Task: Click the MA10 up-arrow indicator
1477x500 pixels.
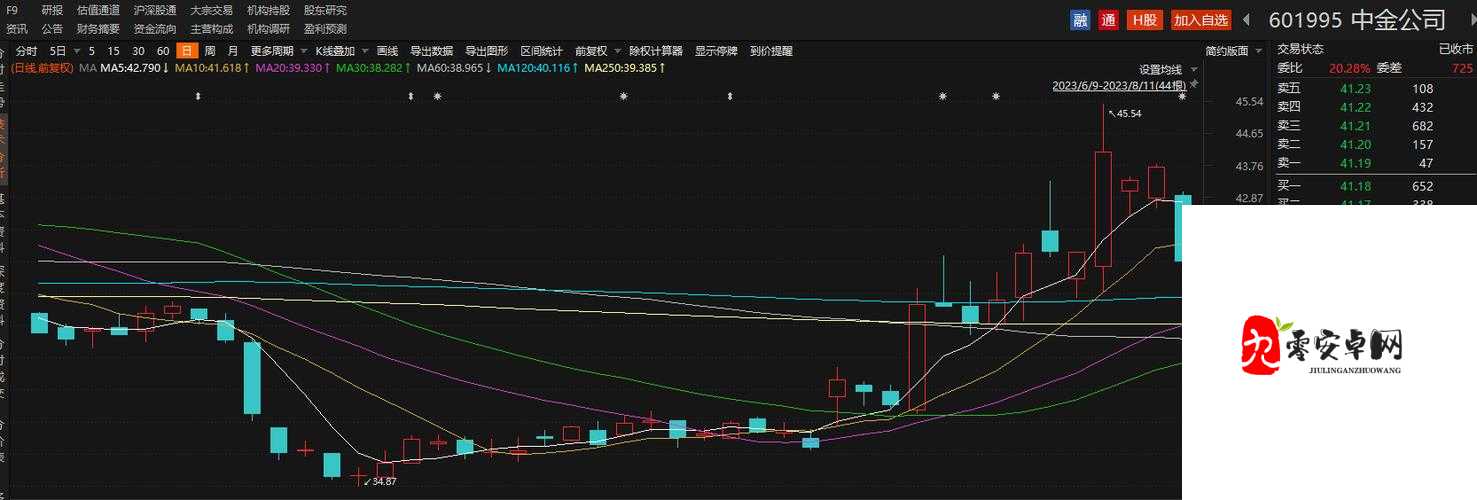Action: tap(246, 68)
